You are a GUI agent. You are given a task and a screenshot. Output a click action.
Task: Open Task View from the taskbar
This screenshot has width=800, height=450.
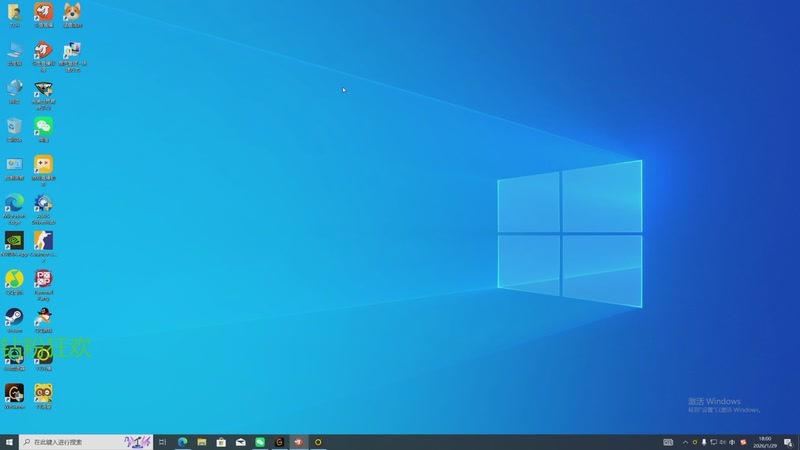(x=162, y=442)
